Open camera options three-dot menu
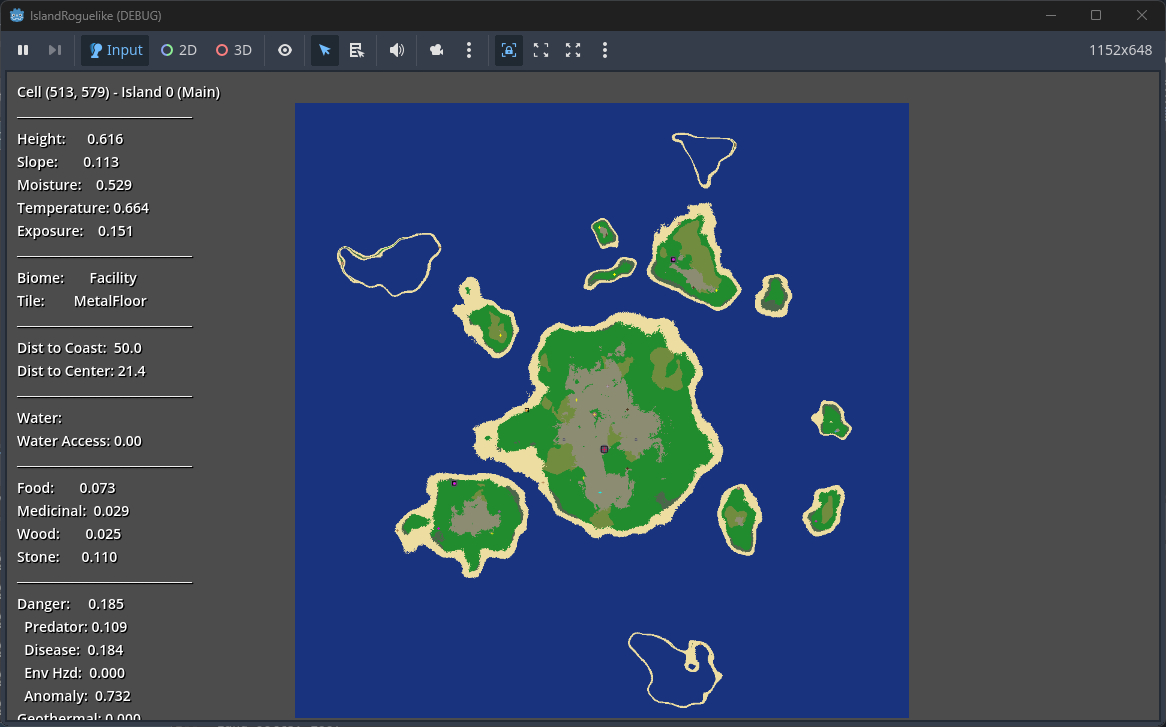The height and width of the screenshot is (727, 1166). pyautogui.click(x=469, y=50)
